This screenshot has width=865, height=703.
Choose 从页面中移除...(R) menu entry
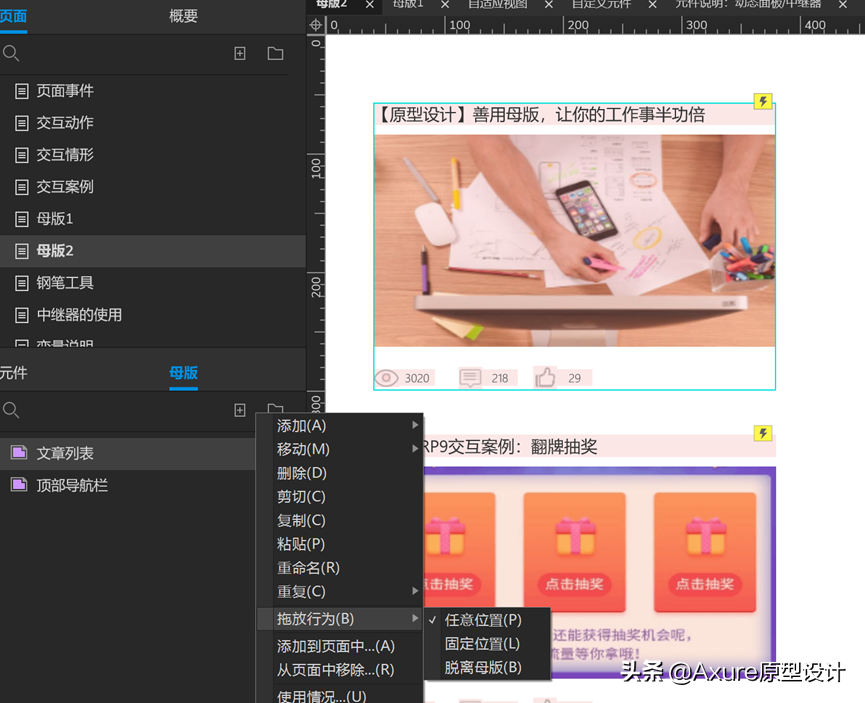(x=340, y=670)
